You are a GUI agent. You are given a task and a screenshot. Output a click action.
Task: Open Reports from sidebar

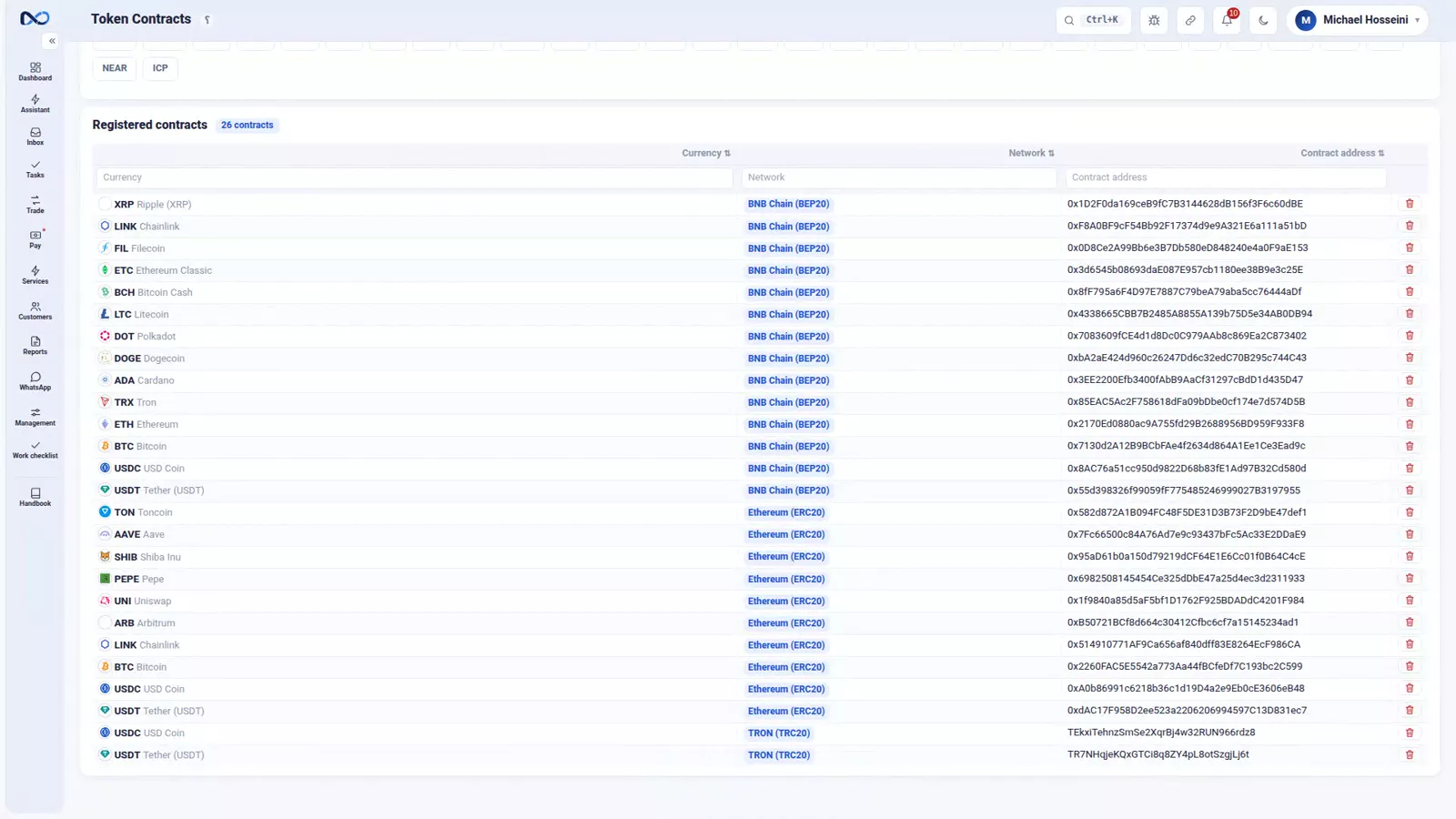(x=35, y=346)
